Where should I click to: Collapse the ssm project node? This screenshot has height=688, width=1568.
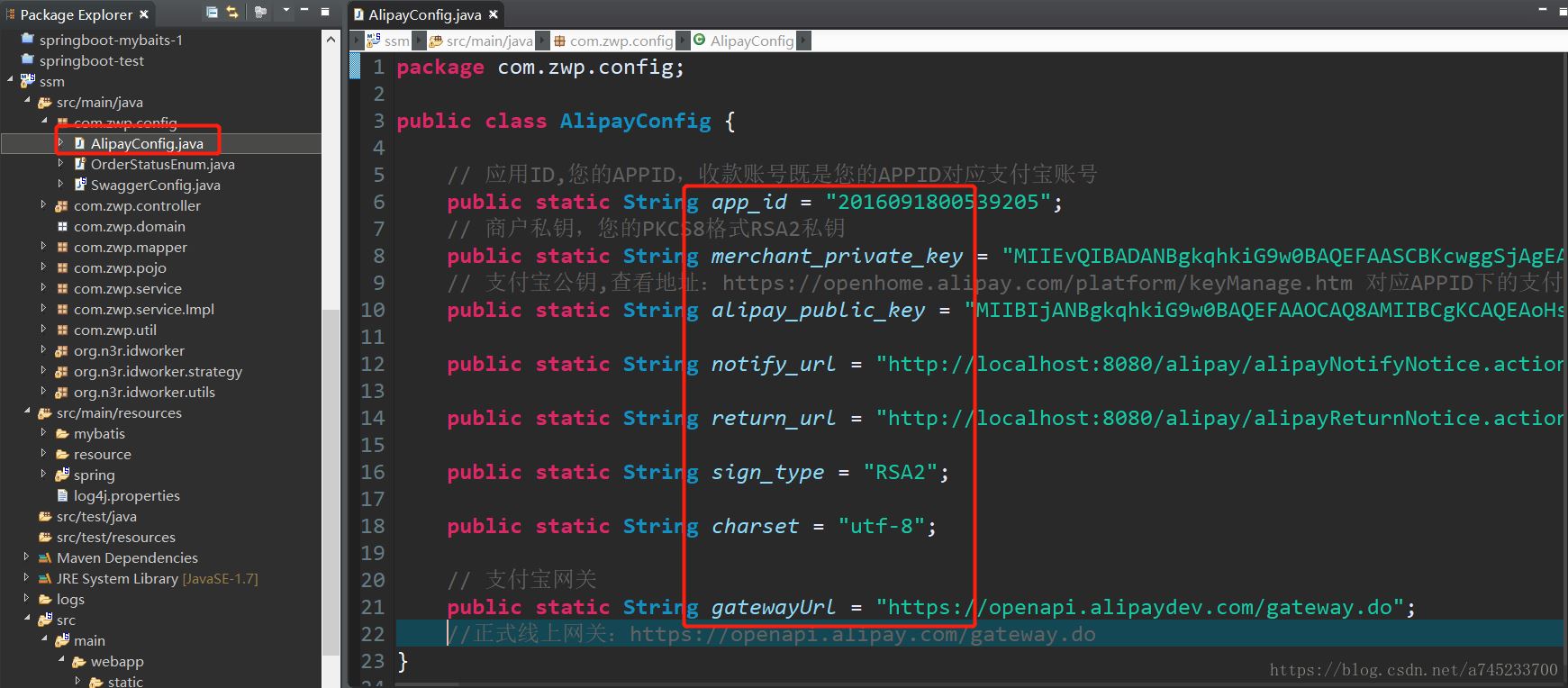pyautogui.click(x=11, y=80)
